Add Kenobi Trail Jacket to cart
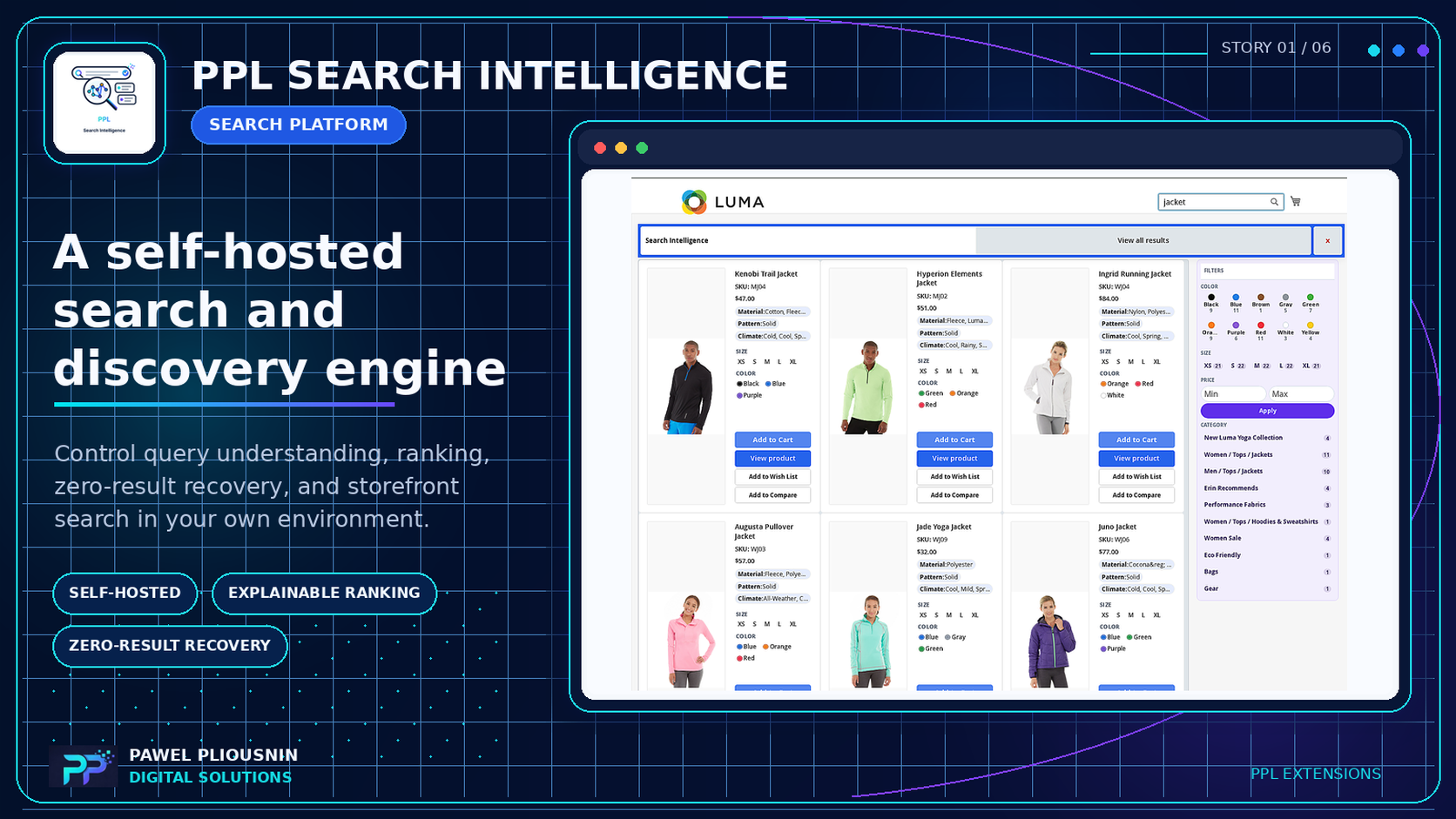The width and height of the screenshot is (1456, 819). pos(772,440)
